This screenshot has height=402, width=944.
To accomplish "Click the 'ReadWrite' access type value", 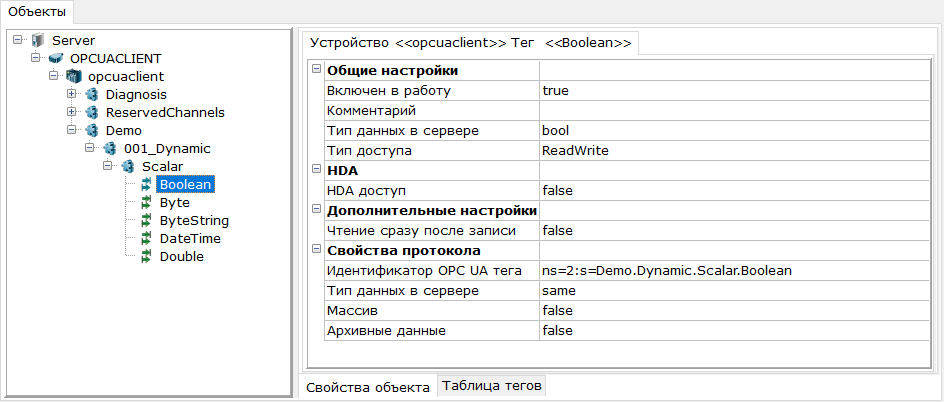I will (734, 150).
